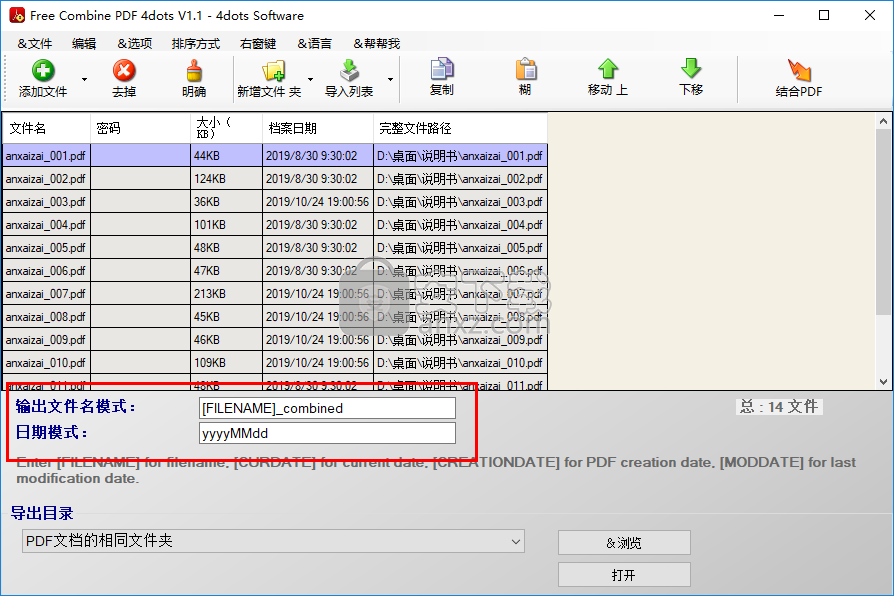Open the 导出目录 output folder dropdown
Screen dimensions: 894x596
click(273, 541)
